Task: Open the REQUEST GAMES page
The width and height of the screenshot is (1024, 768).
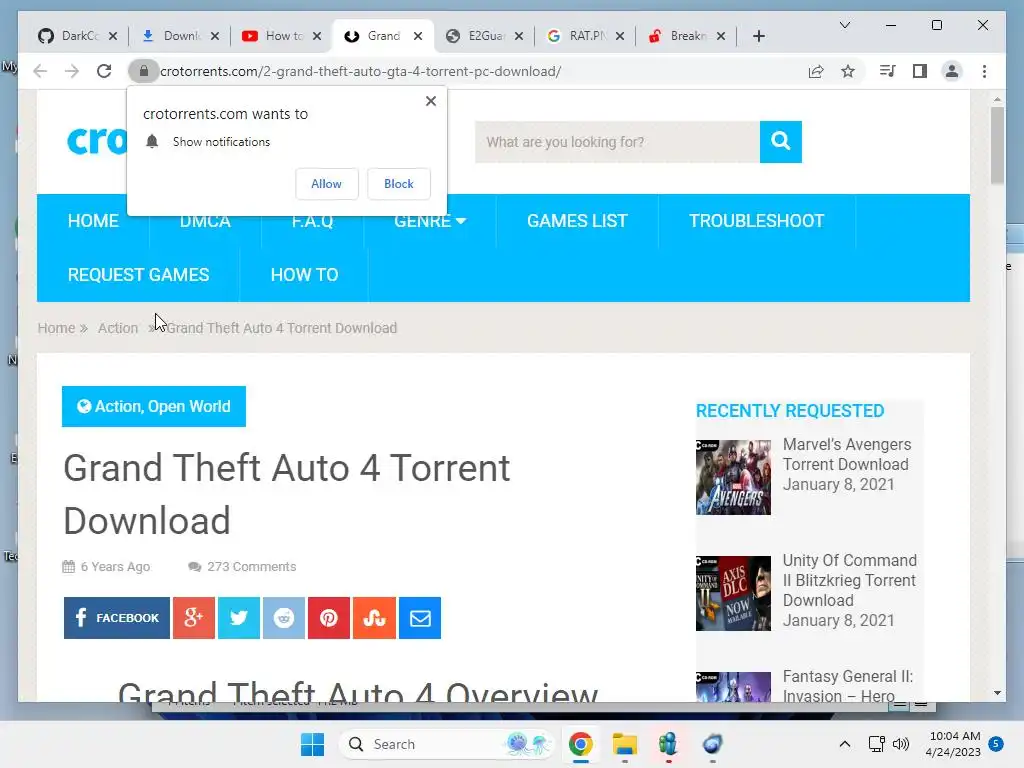Action: [138, 275]
